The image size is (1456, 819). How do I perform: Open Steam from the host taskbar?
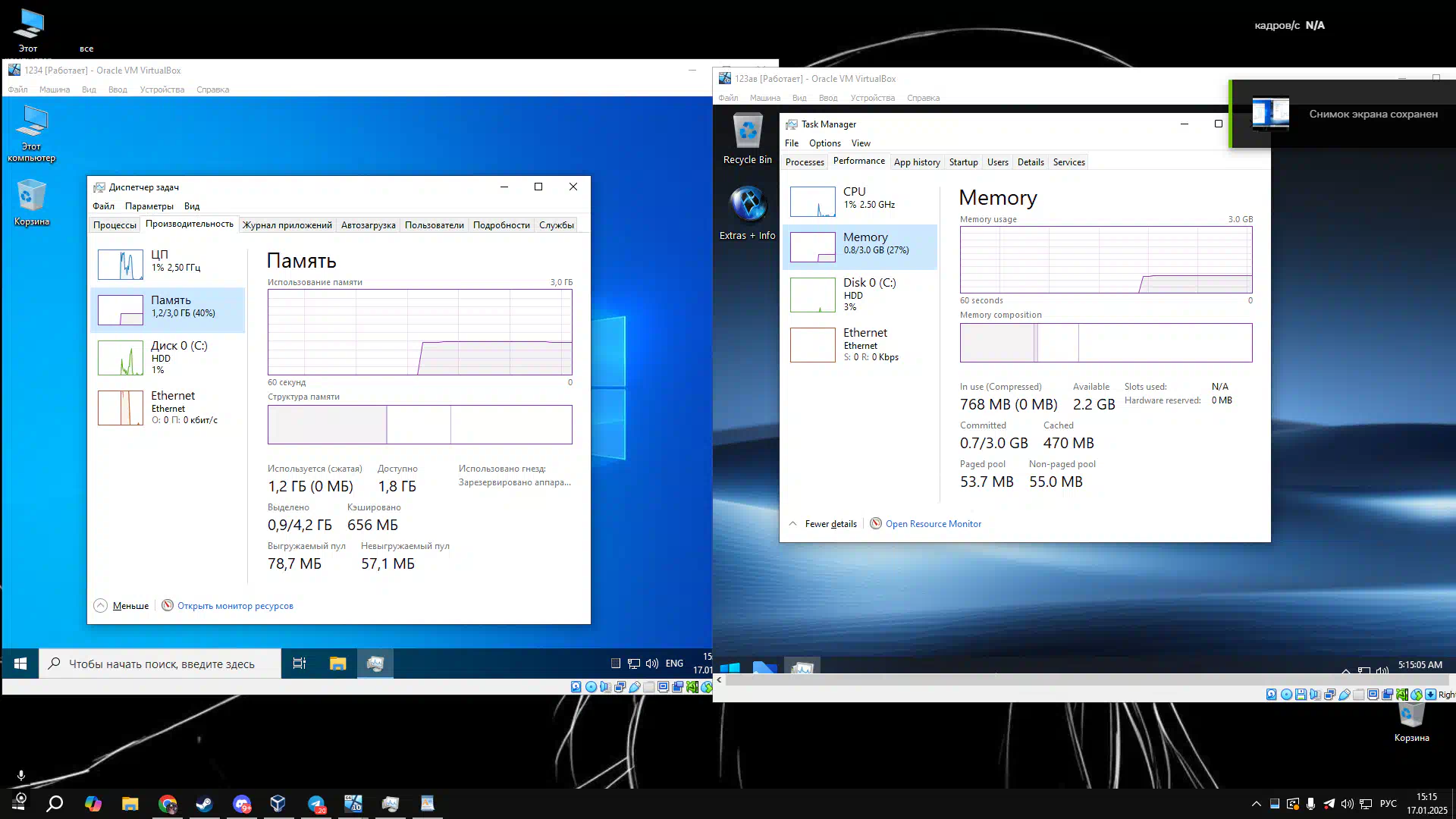pyautogui.click(x=204, y=804)
